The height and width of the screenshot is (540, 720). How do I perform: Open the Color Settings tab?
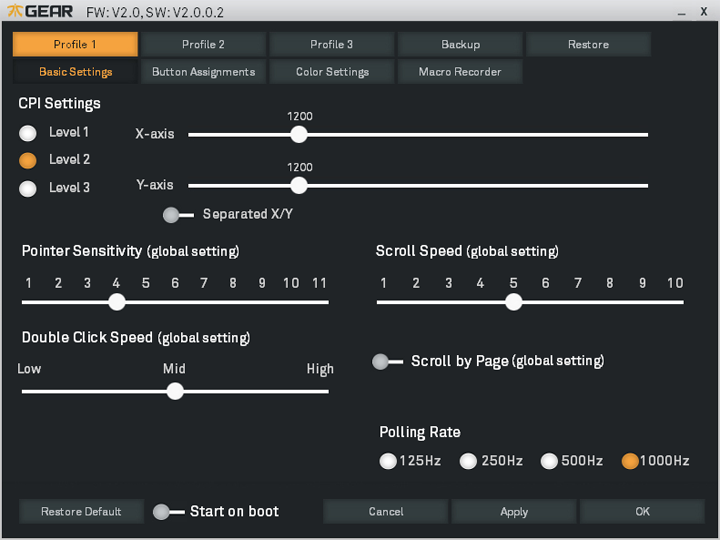tap(332, 72)
